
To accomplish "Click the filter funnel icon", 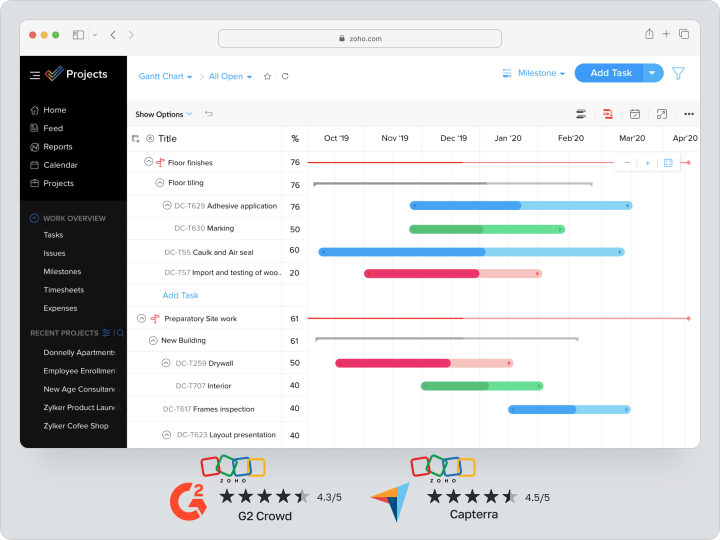I will 678,73.
